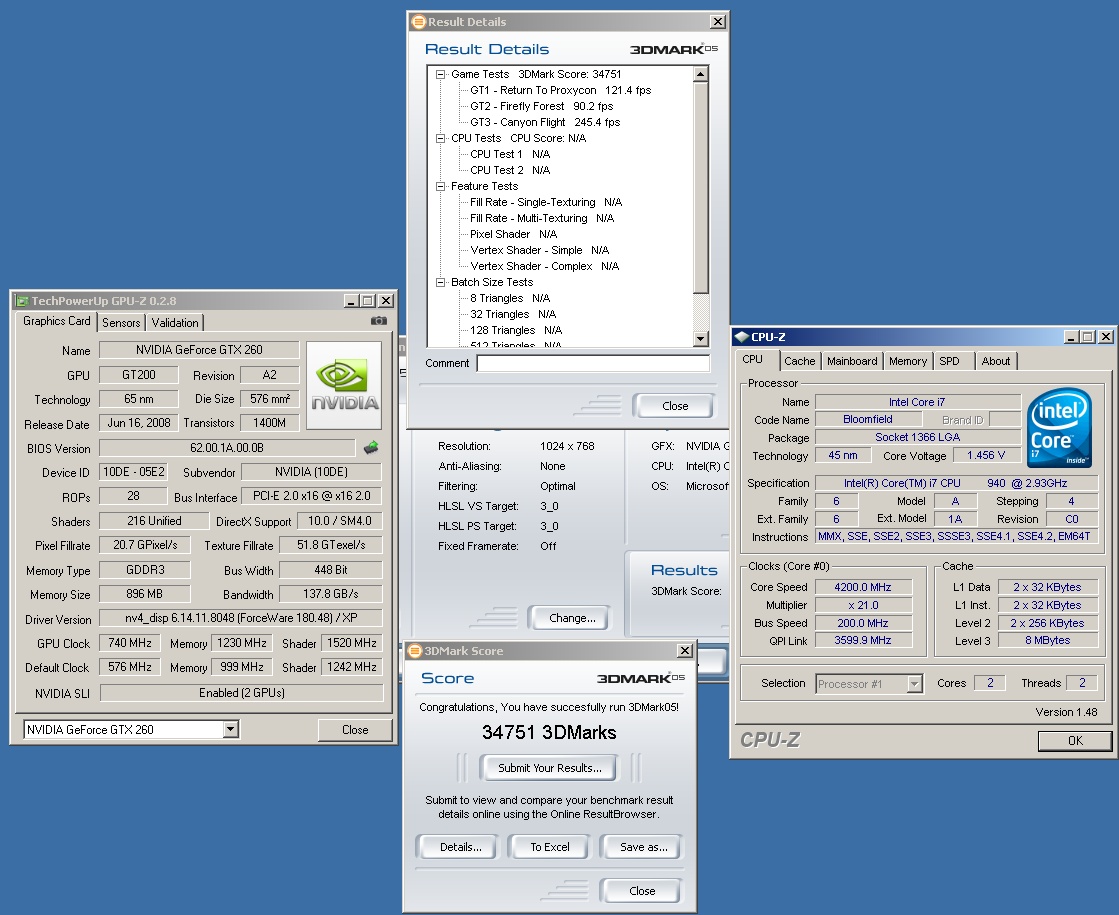Click scroll up arrow in Result Details tree
1119x915 pixels.
tap(701, 74)
